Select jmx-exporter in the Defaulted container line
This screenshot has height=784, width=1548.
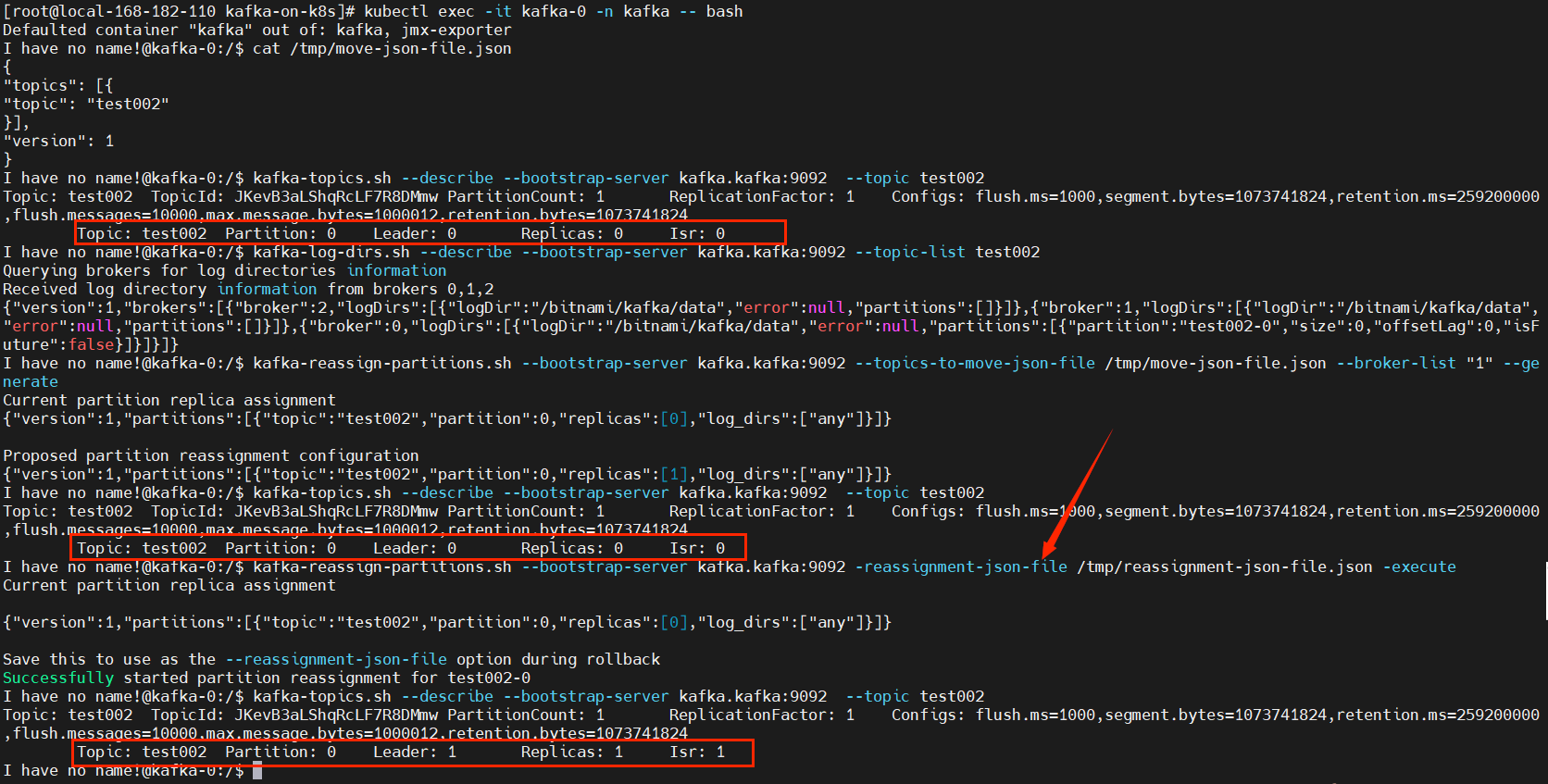(x=456, y=30)
